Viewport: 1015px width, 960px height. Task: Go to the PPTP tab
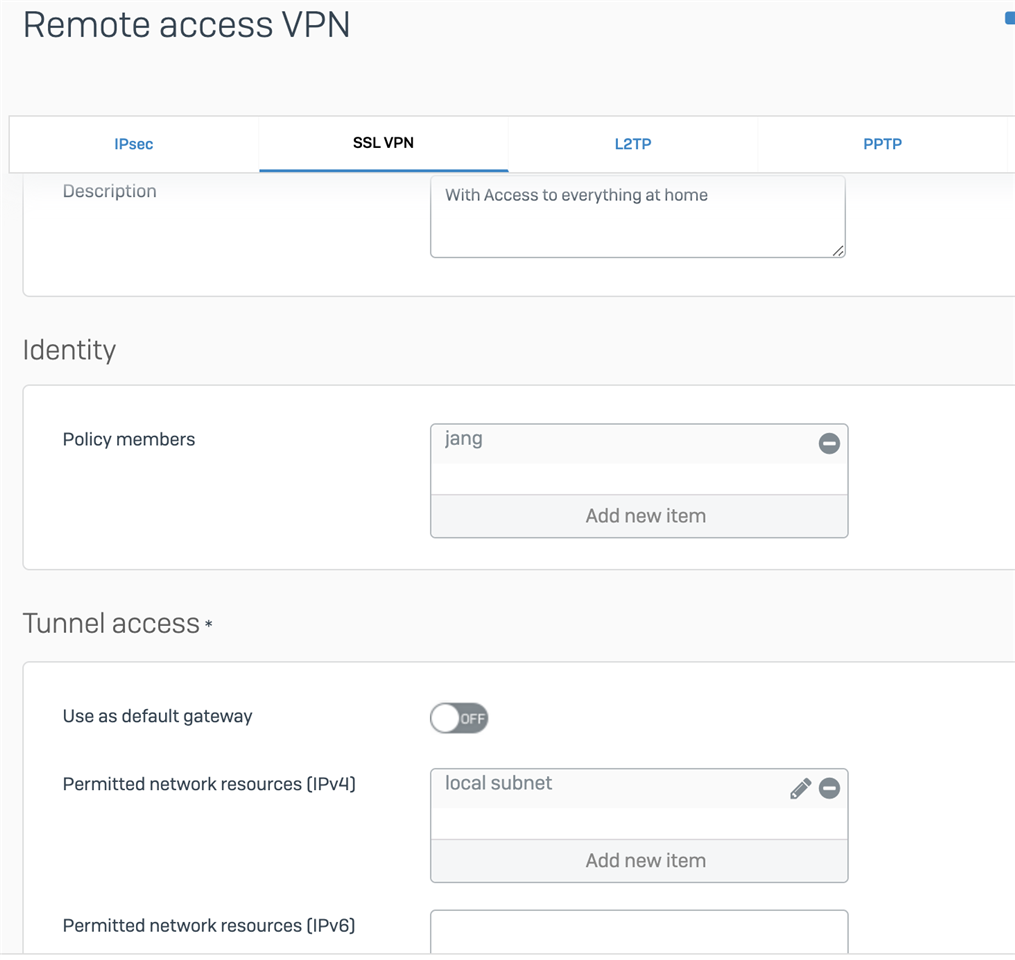click(882, 144)
